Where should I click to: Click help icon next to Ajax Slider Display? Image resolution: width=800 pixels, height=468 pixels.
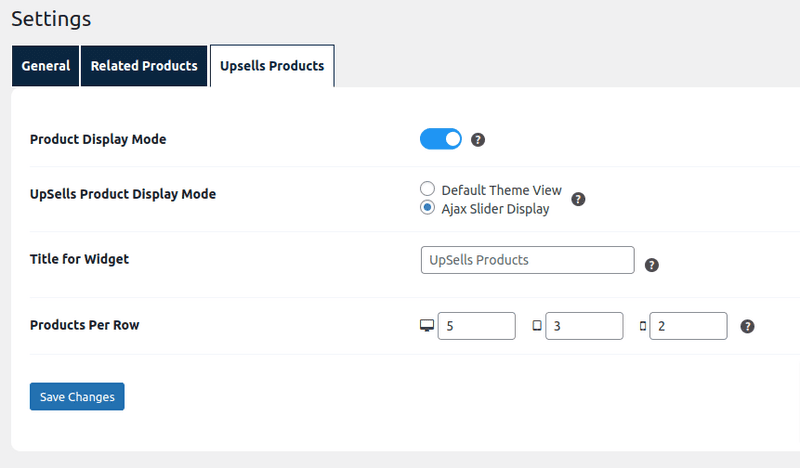coord(578,199)
